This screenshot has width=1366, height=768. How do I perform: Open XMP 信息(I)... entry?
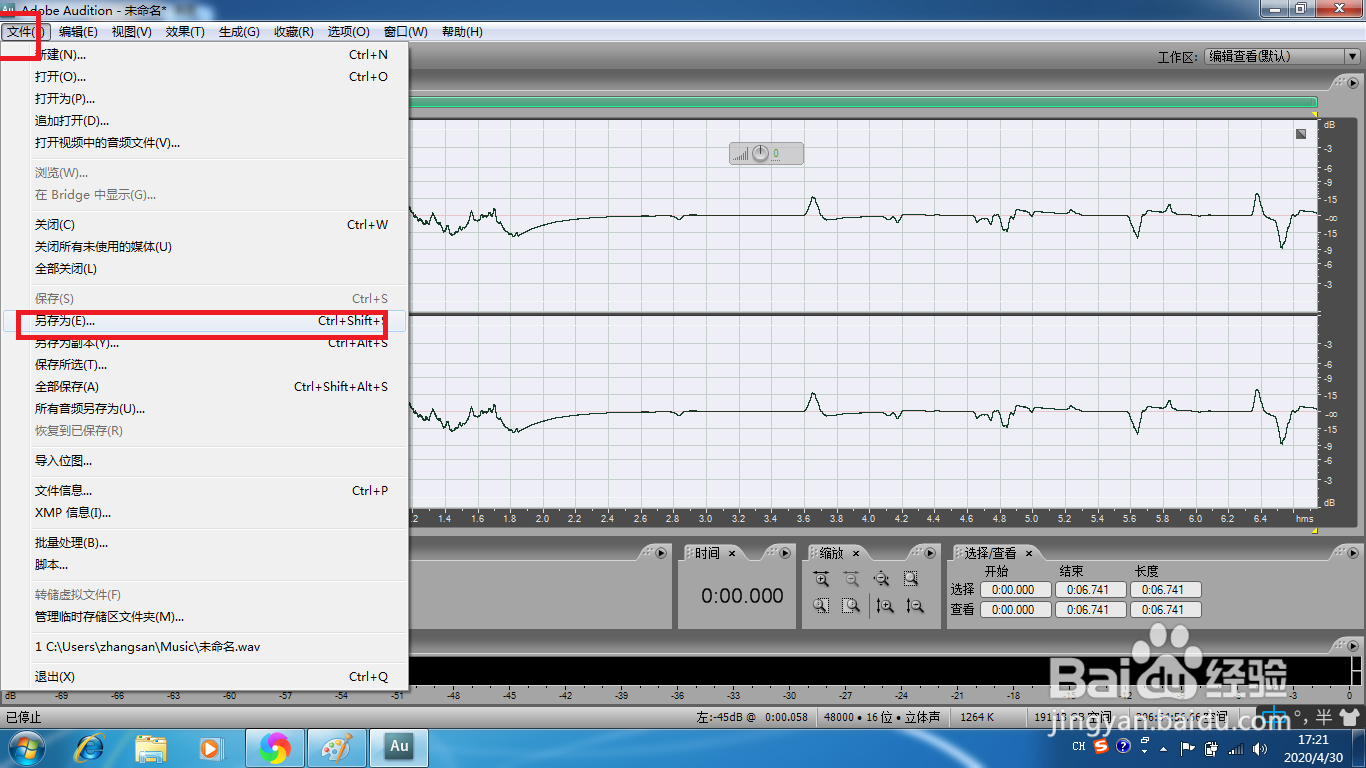point(204,513)
